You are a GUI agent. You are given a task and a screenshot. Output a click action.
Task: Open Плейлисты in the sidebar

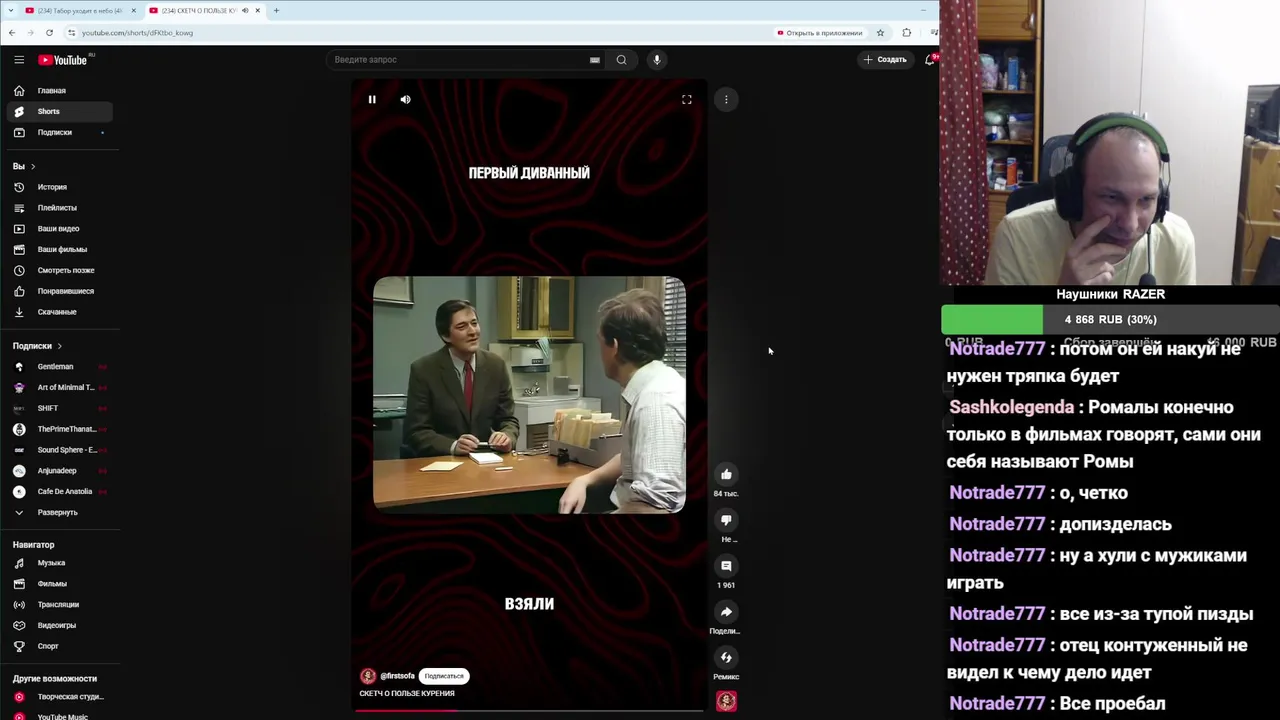click(60, 208)
